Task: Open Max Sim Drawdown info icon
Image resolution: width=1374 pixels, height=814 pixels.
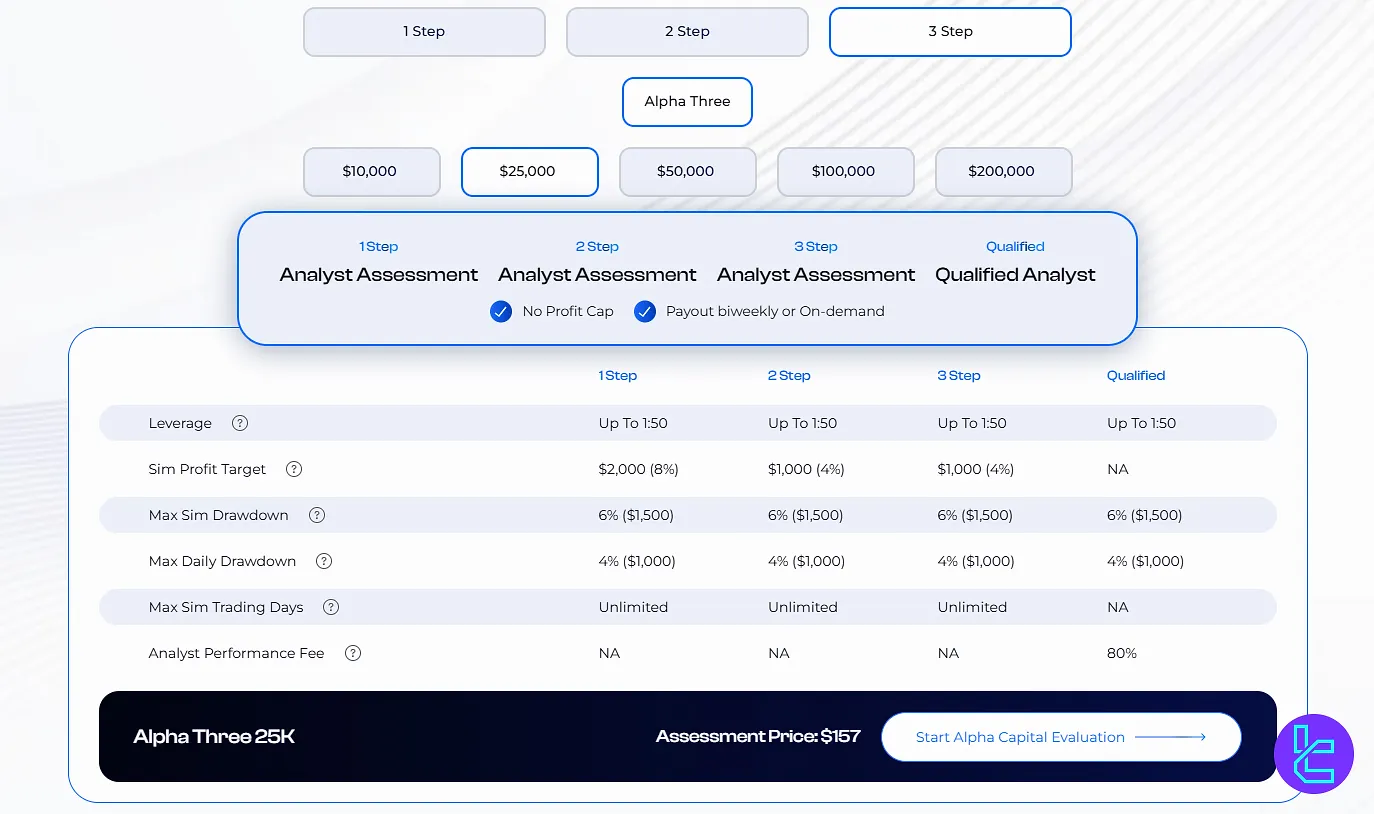Action: [317, 515]
